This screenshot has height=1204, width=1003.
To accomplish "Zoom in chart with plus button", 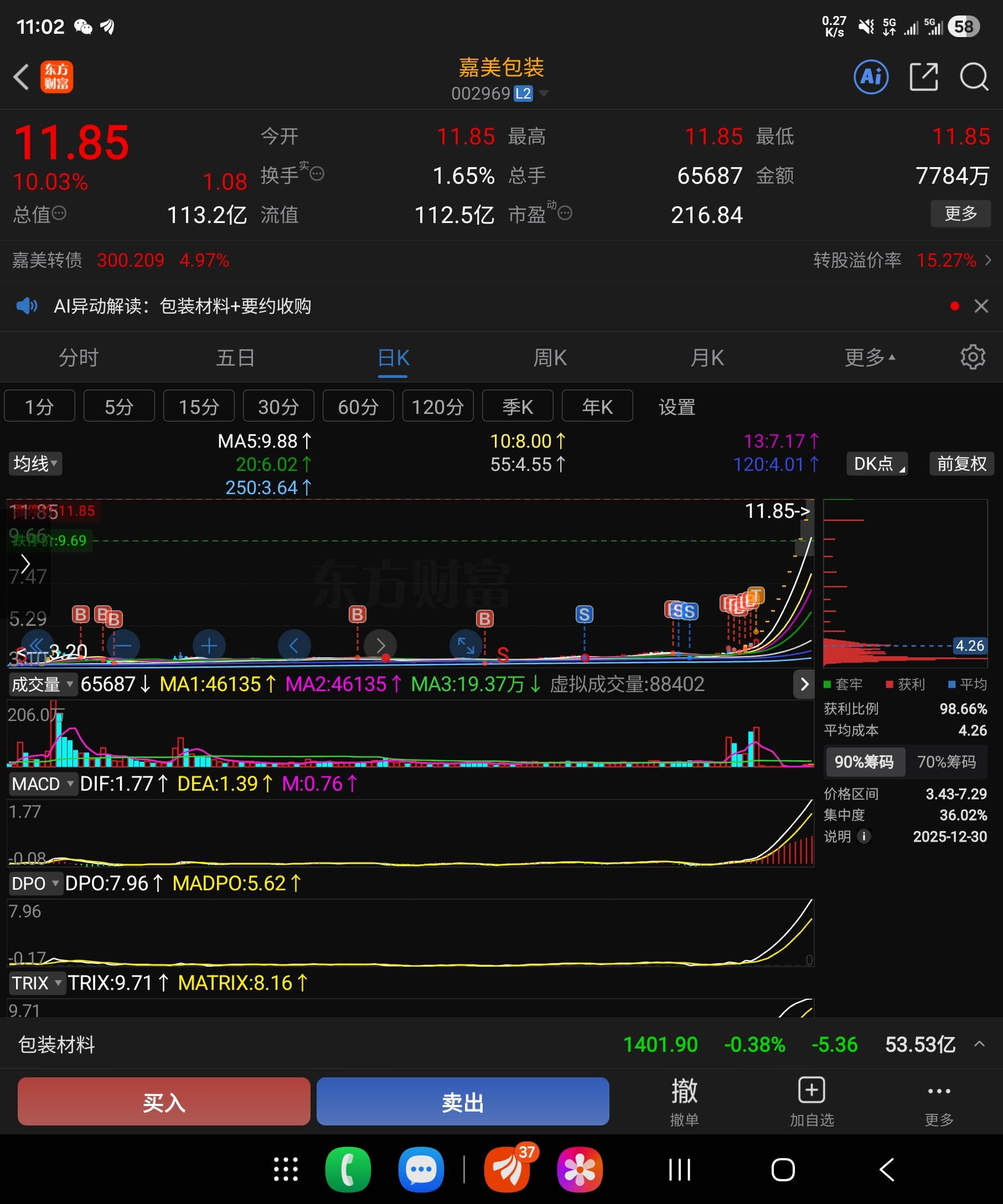I will click(x=209, y=646).
